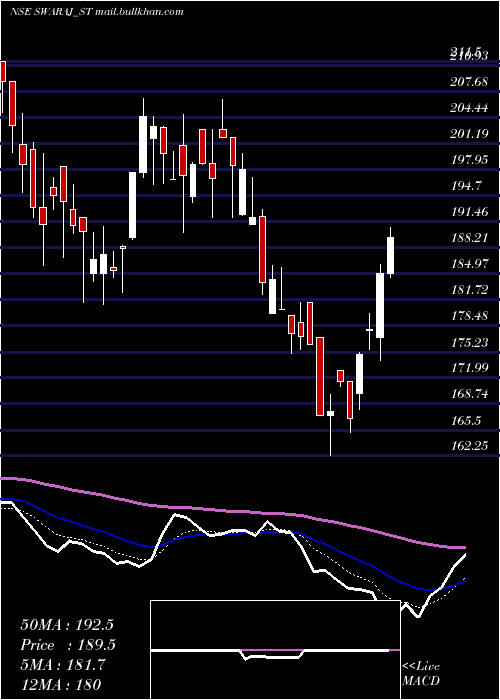This screenshot has width=500, height=700.
Task: Click the 5MA : 181.7 readout
Action: click(62, 665)
